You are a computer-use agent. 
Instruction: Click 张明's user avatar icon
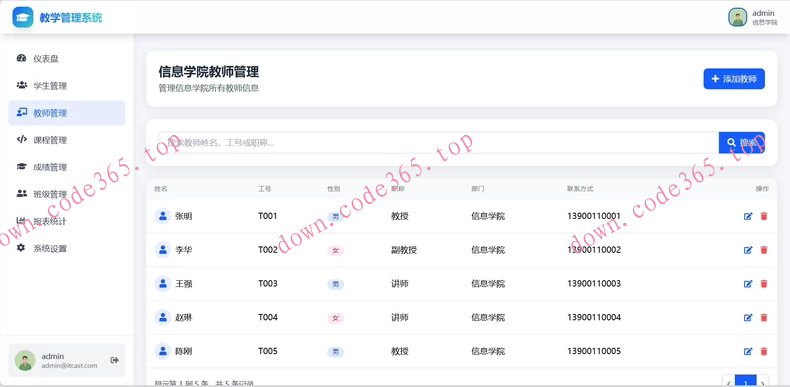pos(163,216)
